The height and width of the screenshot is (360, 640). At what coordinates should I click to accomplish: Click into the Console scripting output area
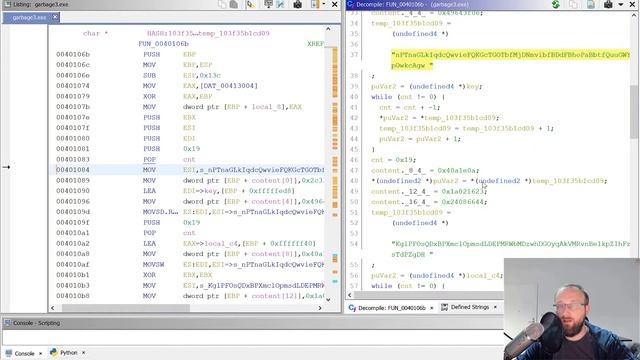[252, 338]
